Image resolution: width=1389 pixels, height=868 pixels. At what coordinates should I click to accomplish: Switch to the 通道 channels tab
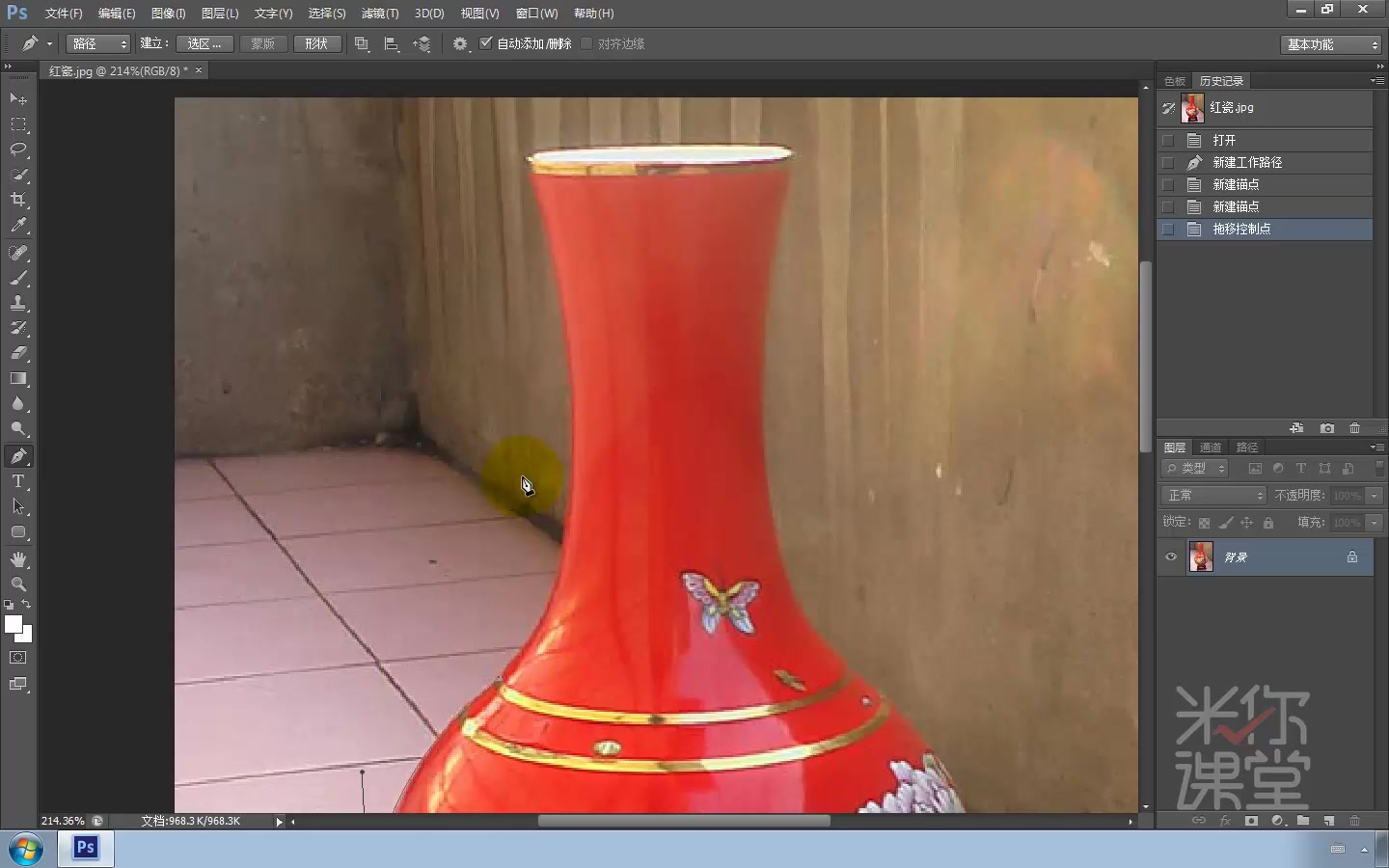pos(1211,448)
